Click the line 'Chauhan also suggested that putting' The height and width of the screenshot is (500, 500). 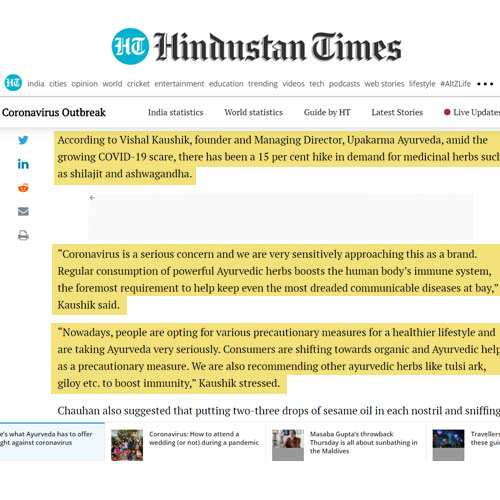(279, 411)
